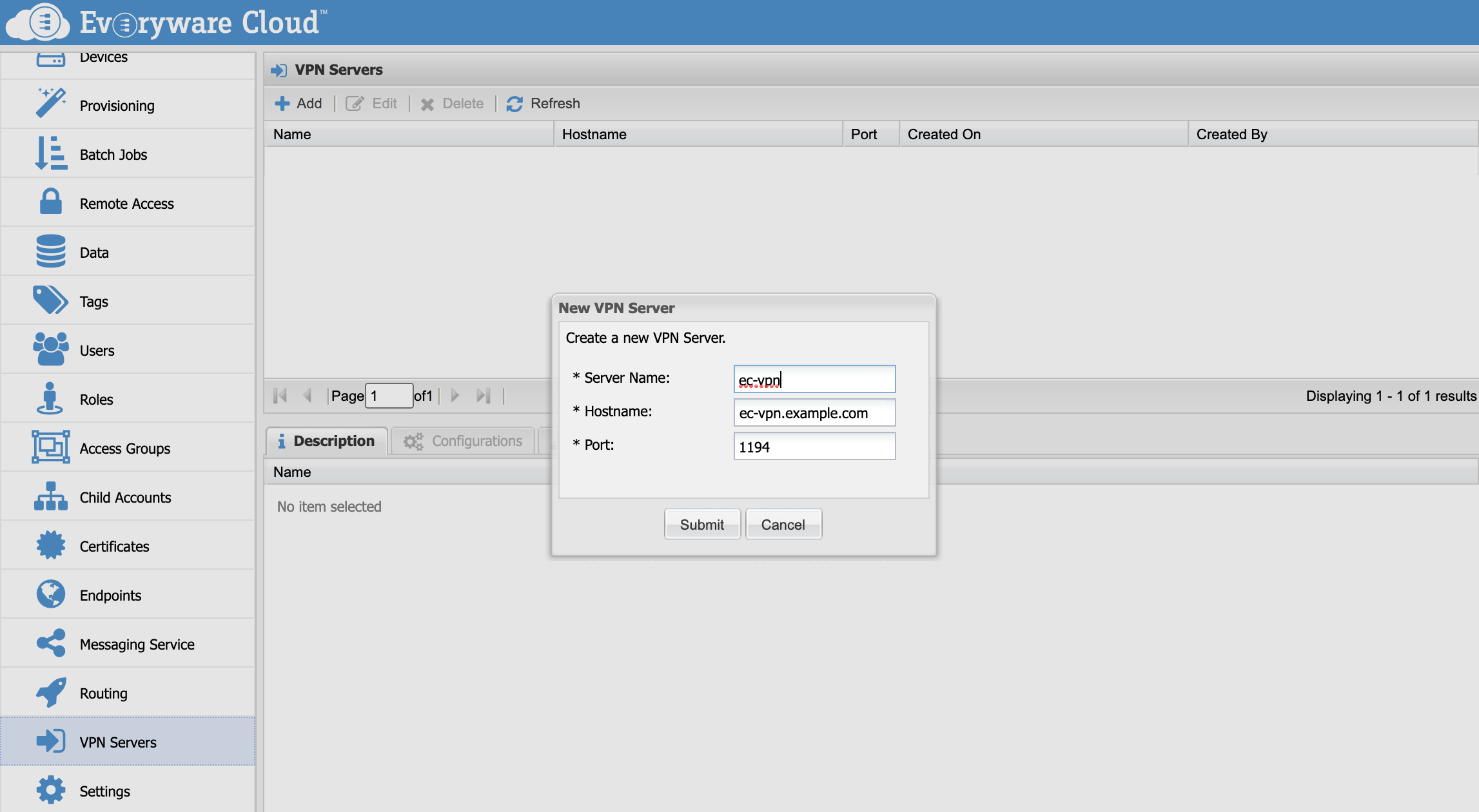Open Provisioning from the sidebar
The height and width of the screenshot is (812, 1479).
pyautogui.click(x=128, y=104)
